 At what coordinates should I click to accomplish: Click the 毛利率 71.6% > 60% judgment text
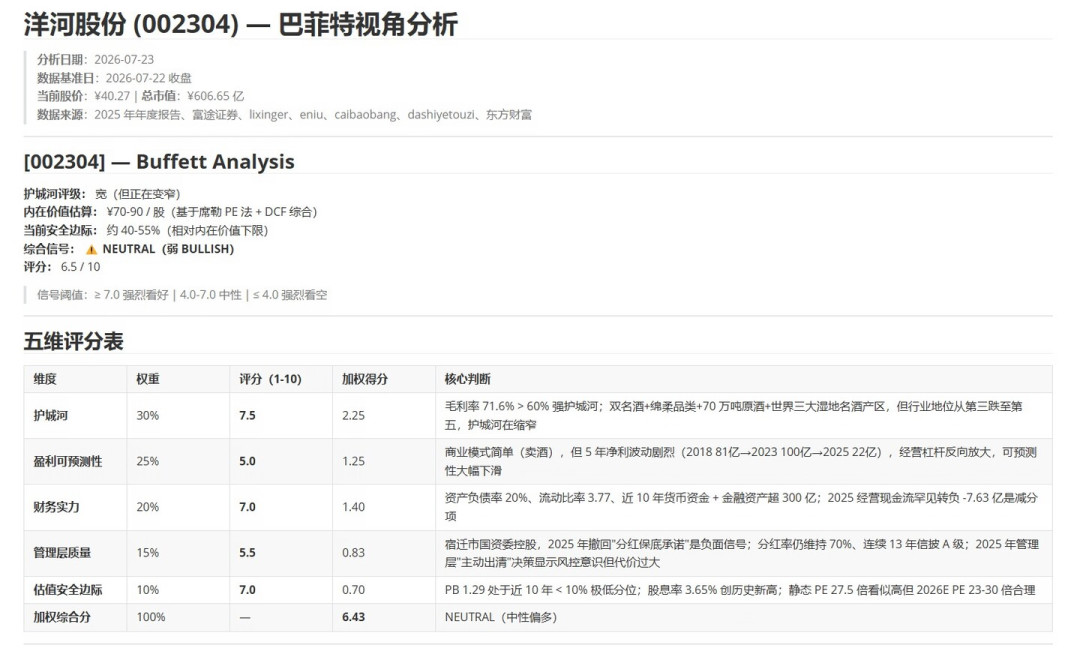[734, 416]
